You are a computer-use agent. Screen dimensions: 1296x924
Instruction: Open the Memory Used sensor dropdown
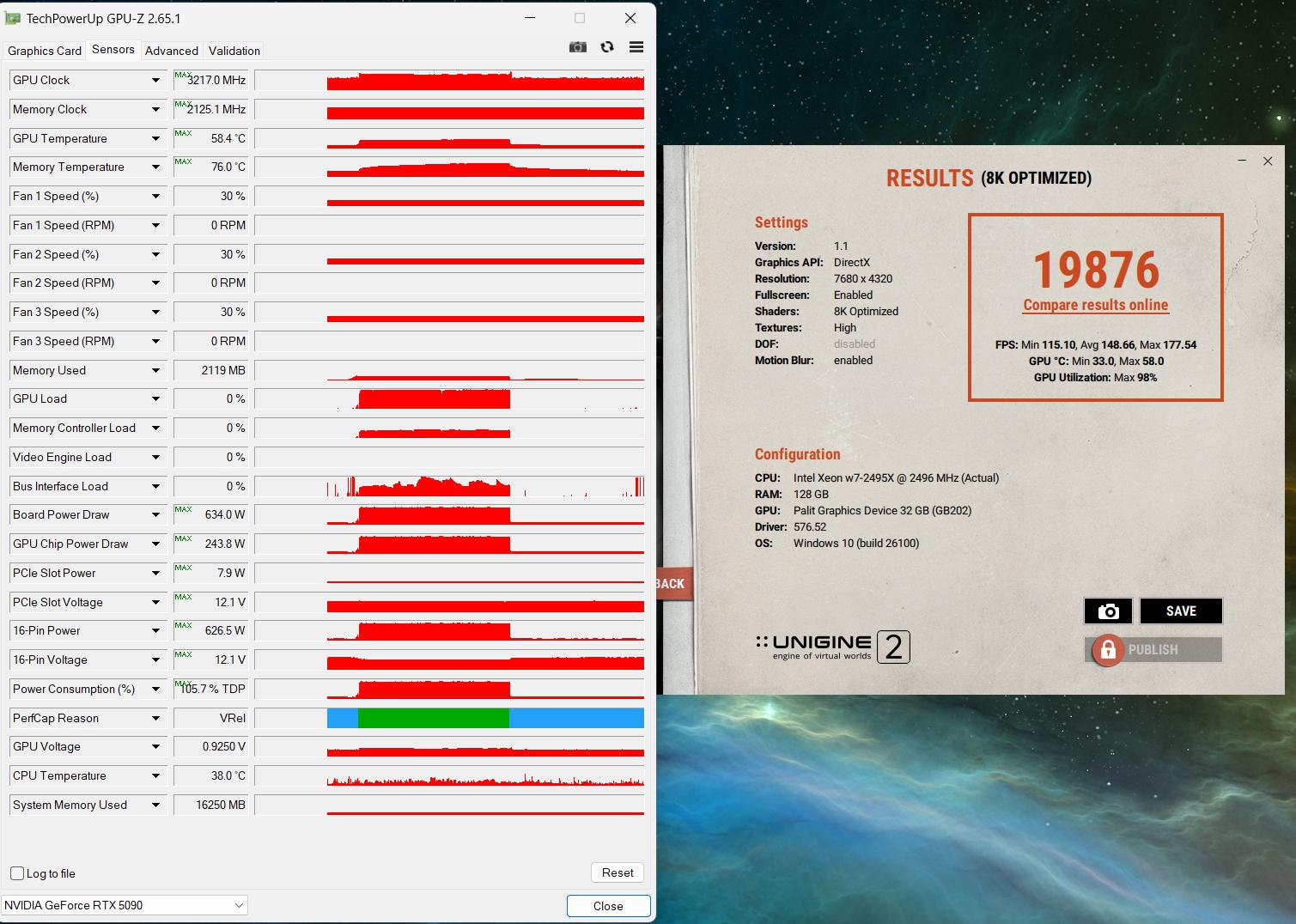point(155,370)
